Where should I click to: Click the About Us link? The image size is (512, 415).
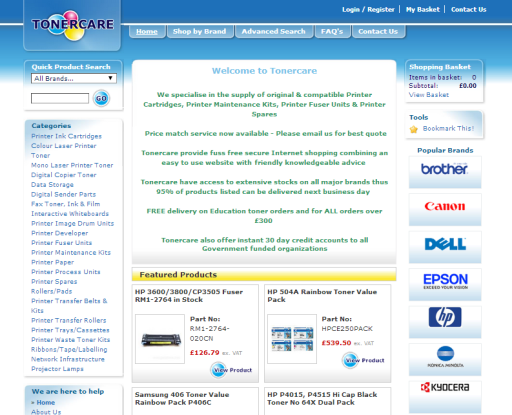46,412
